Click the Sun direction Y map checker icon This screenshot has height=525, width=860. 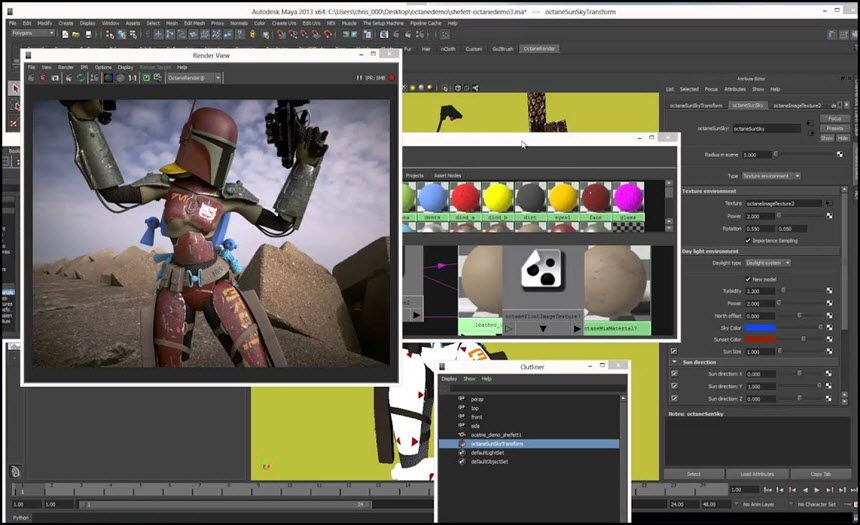coord(828,386)
